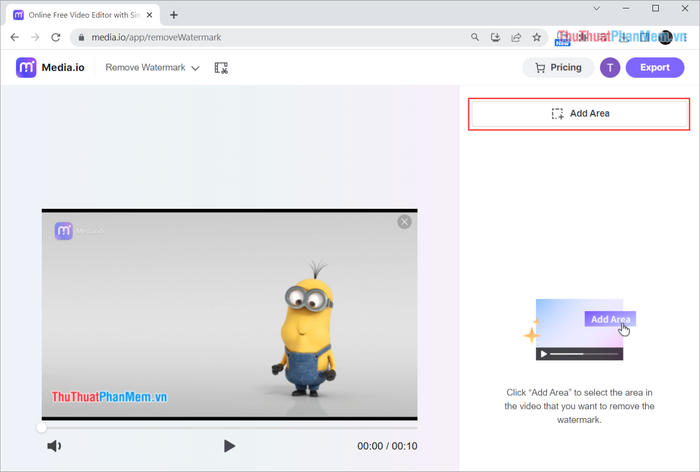Click the address bar URL
The width and height of the screenshot is (700, 472).
(156, 38)
